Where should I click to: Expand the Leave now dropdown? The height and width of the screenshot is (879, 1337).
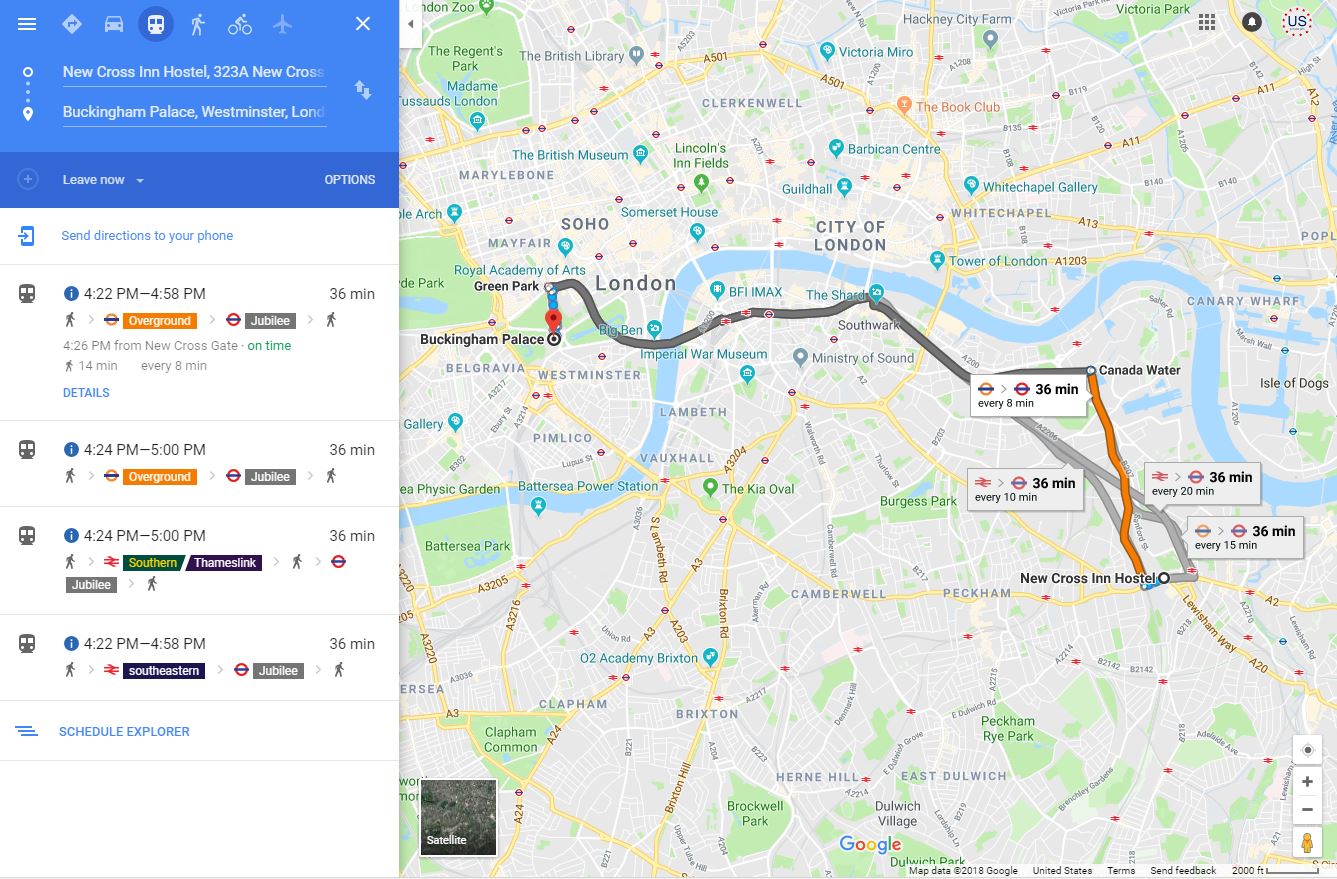(x=104, y=180)
